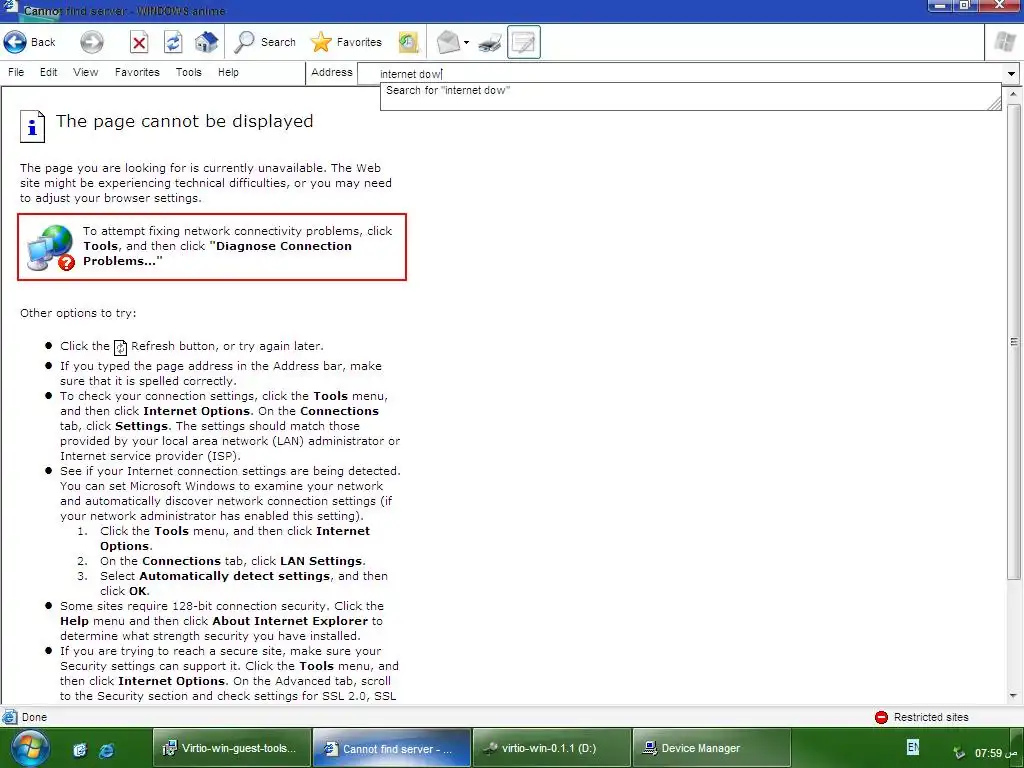Click the grey Forward arrow button
This screenshot has width=1024, height=768.
click(91, 42)
